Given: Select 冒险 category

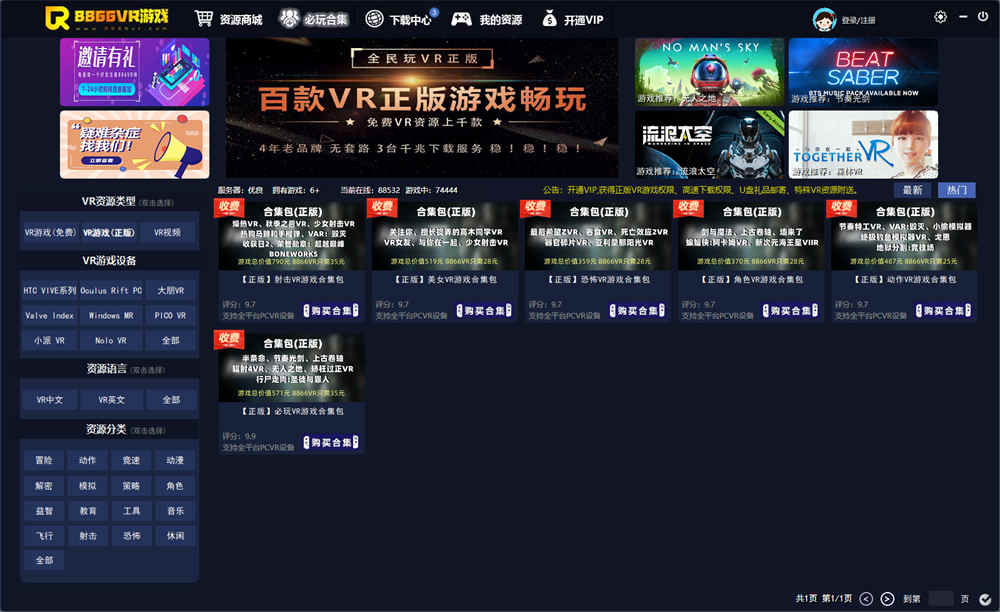Looking at the screenshot, I should point(44,460).
